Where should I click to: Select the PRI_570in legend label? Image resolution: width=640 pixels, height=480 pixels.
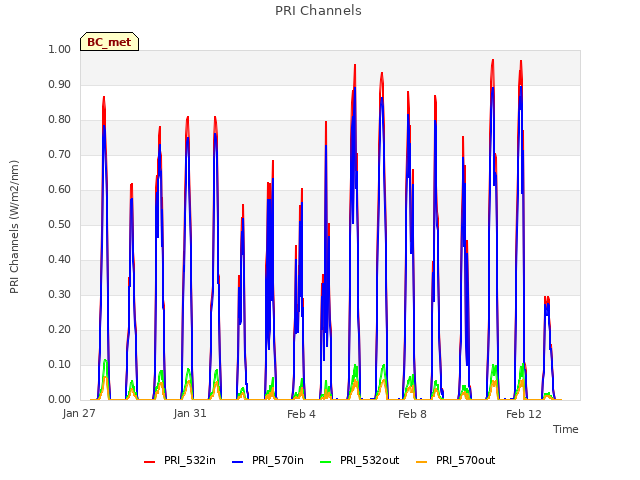tap(278, 461)
